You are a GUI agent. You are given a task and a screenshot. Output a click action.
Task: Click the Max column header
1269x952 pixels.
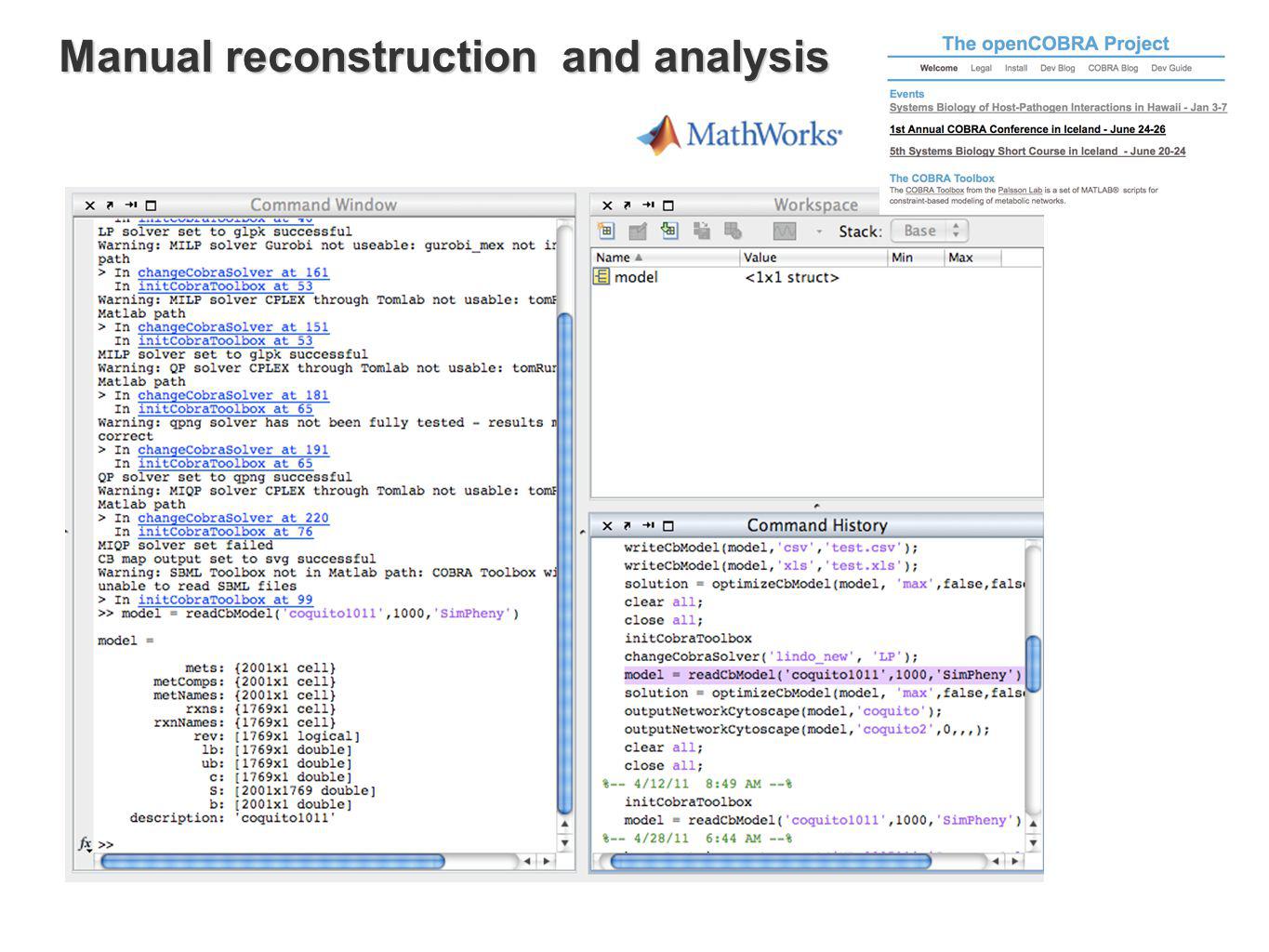pos(973,258)
